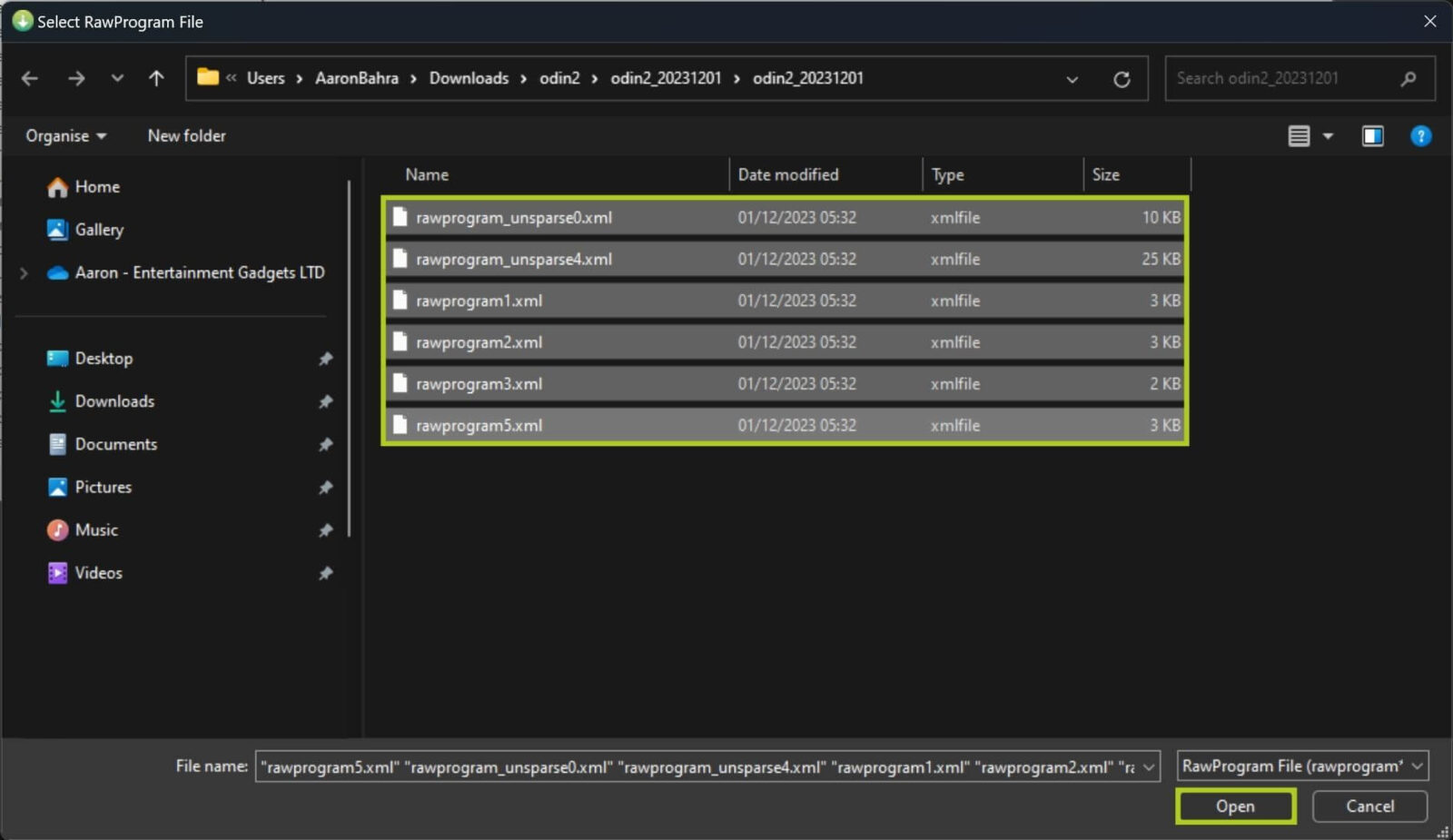Open the Organise dropdown menu
This screenshot has width=1453, height=840.
pyautogui.click(x=64, y=135)
